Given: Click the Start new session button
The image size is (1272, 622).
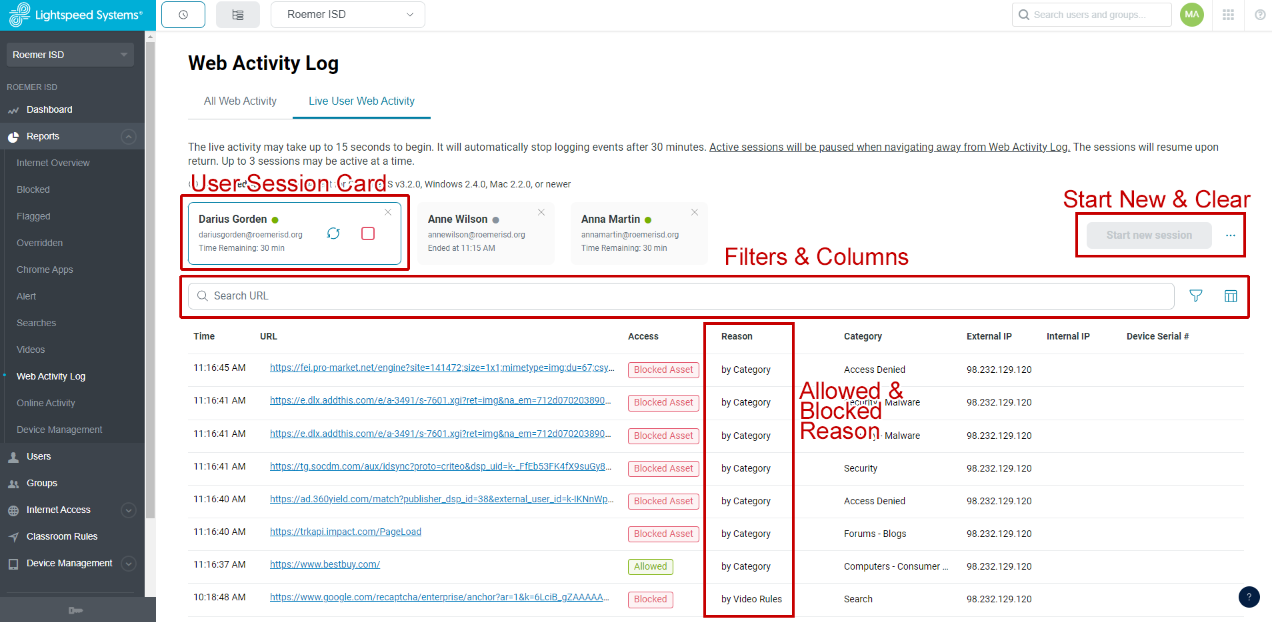Looking at the screenshot, I should 1147,234.
